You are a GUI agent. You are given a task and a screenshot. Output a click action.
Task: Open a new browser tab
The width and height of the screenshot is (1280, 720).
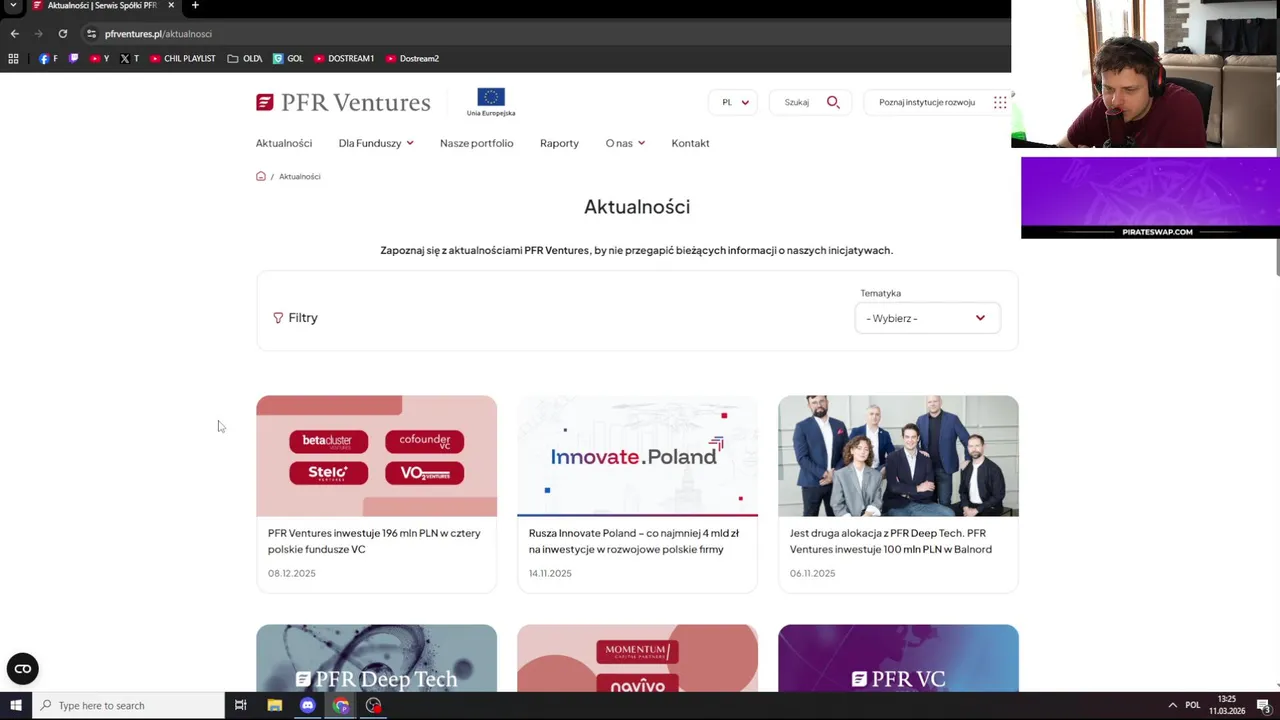click(x=195, y=5)
